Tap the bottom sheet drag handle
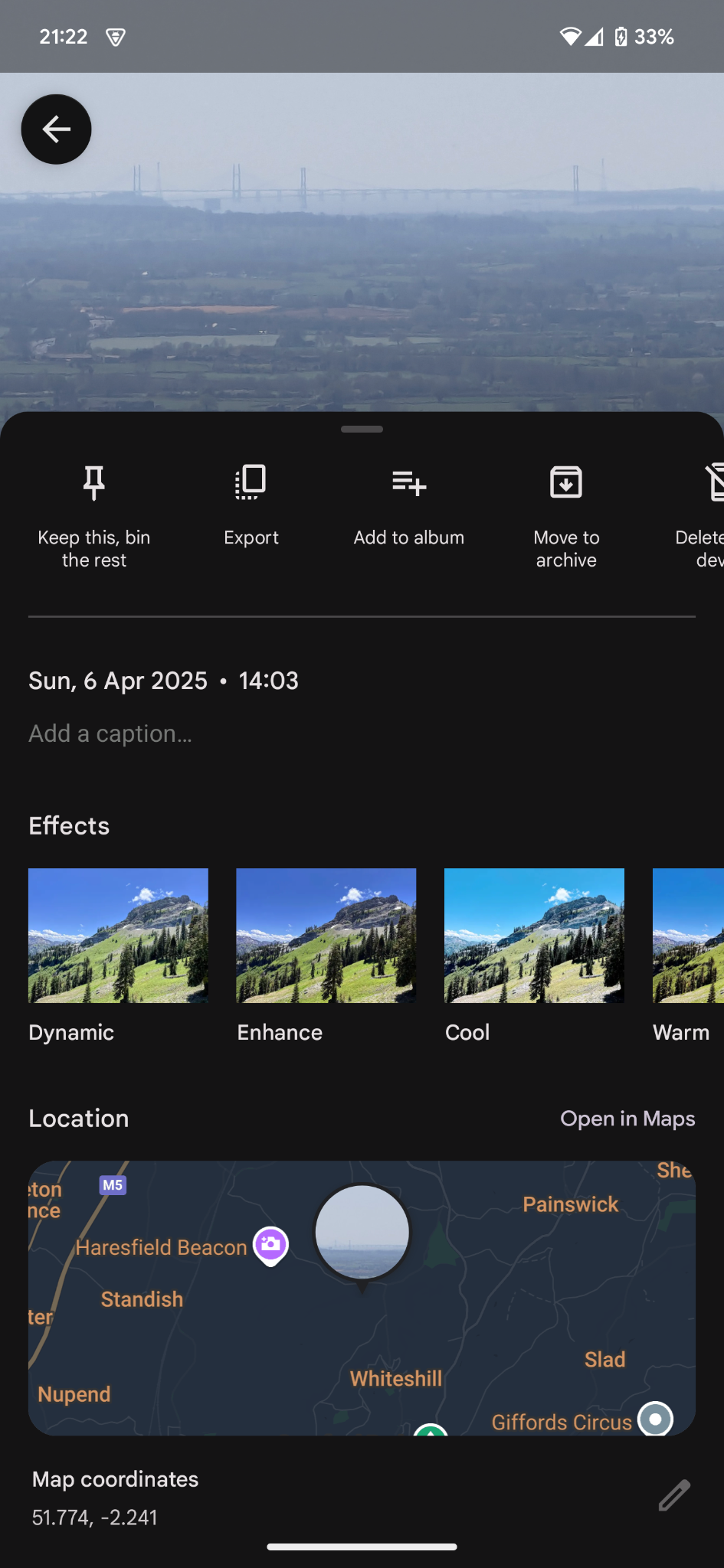The width and height of the screenshot is (724, 1568). [x=362, y=430]
